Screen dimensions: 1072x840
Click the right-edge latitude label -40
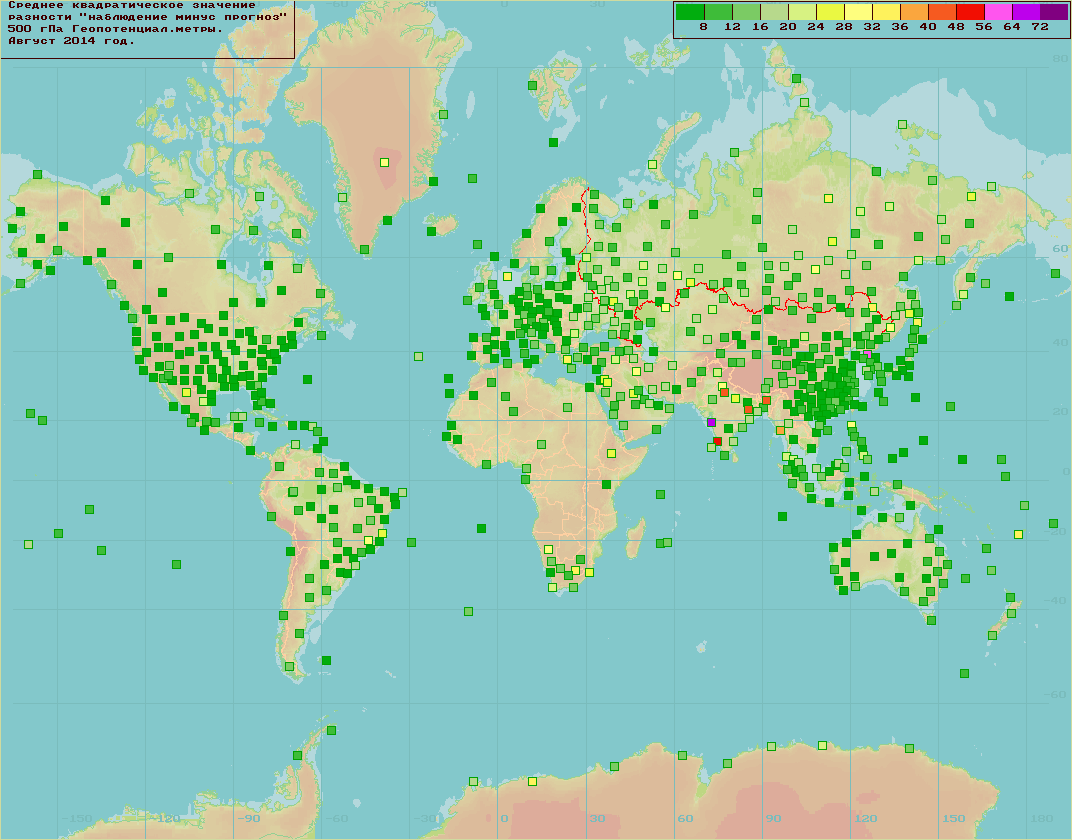(x=1056, y=600)
